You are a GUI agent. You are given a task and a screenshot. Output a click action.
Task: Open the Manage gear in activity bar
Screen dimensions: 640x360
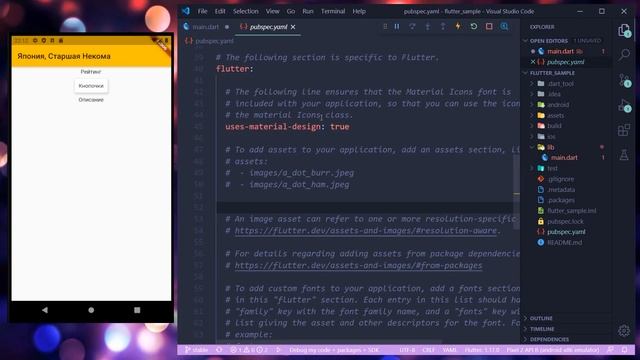pos(624,331)
